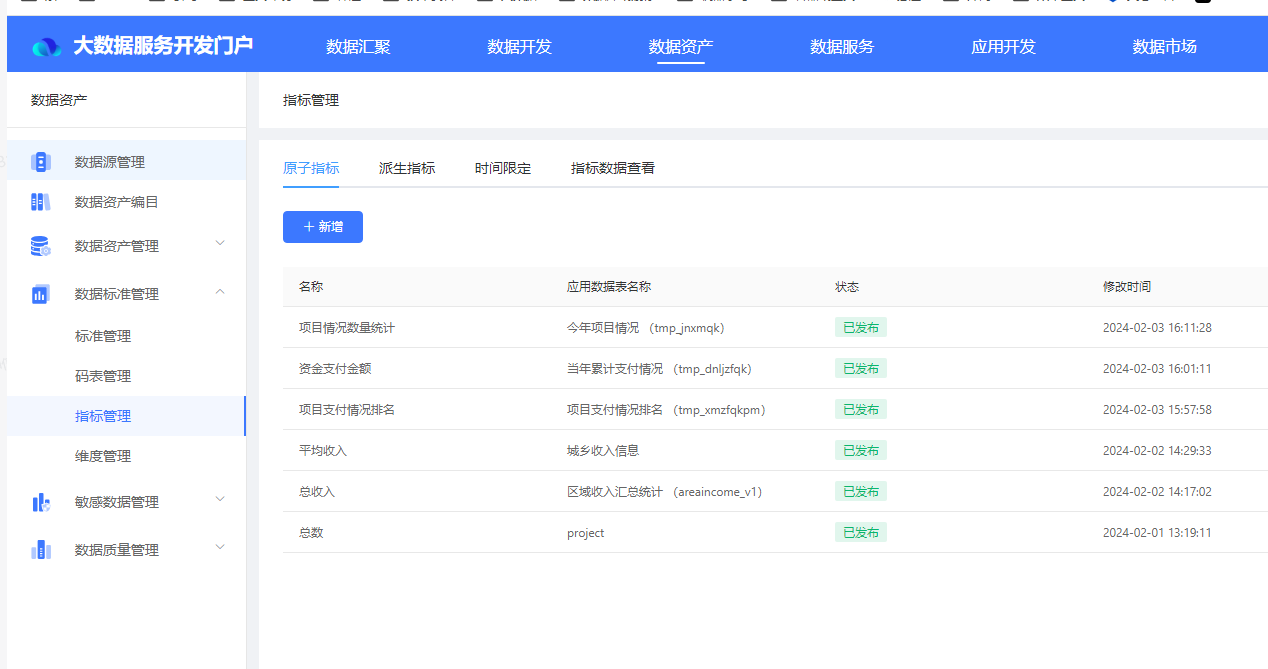This screenshot has width=1268, height=669.
Task: Click the 数据标准管理 chart icon
Action: 40,294
